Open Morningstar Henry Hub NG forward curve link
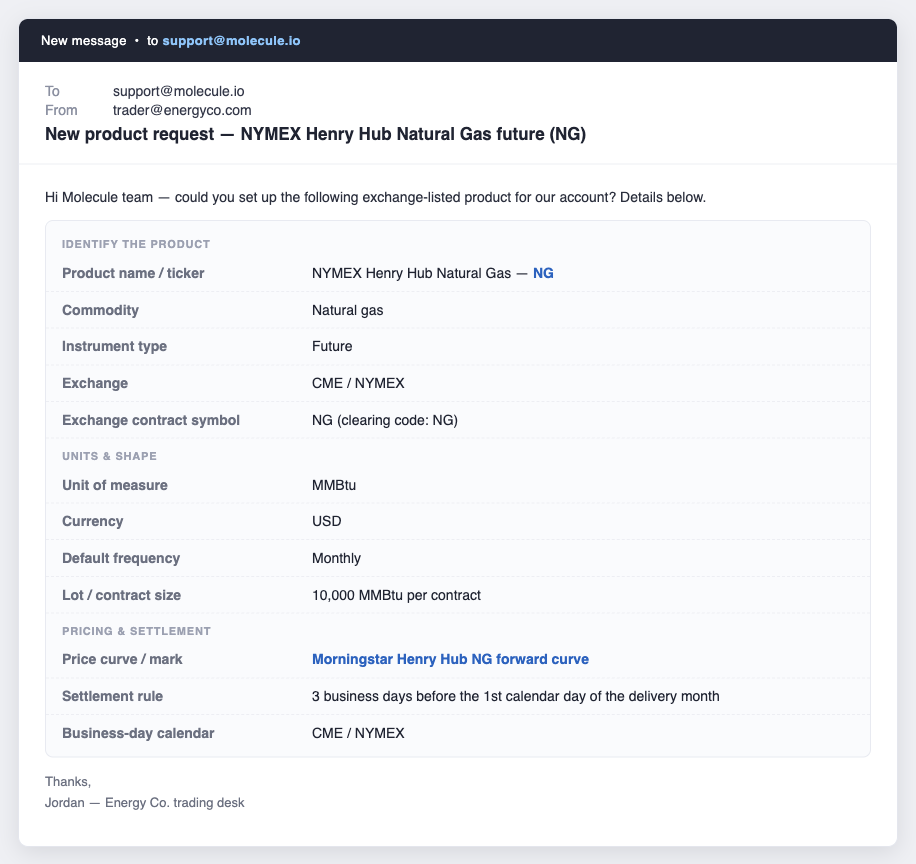The width and height of the screenshot is (916, 864). tap(450, 659)
